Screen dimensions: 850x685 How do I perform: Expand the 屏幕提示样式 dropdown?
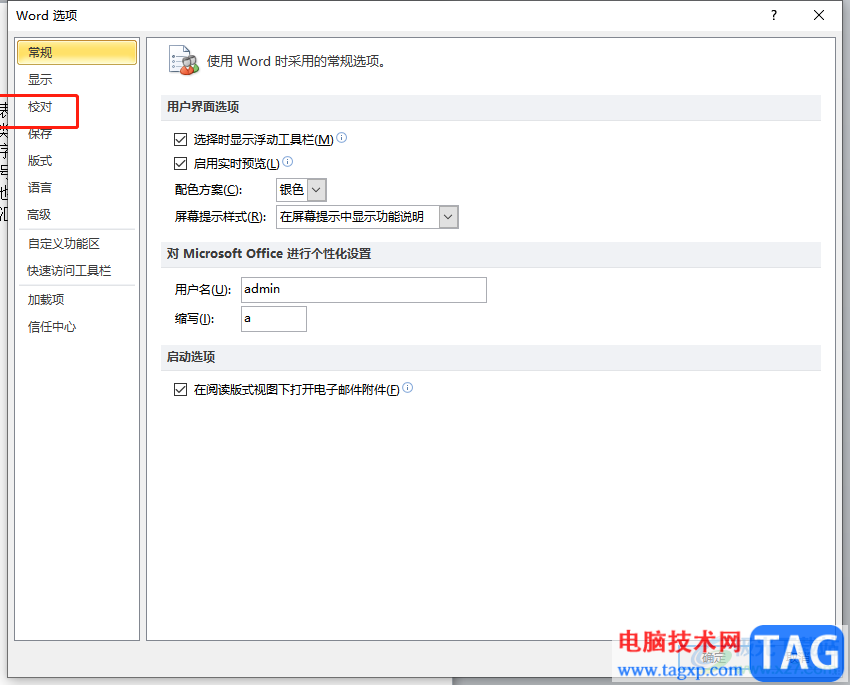click(x=448, y=217)
